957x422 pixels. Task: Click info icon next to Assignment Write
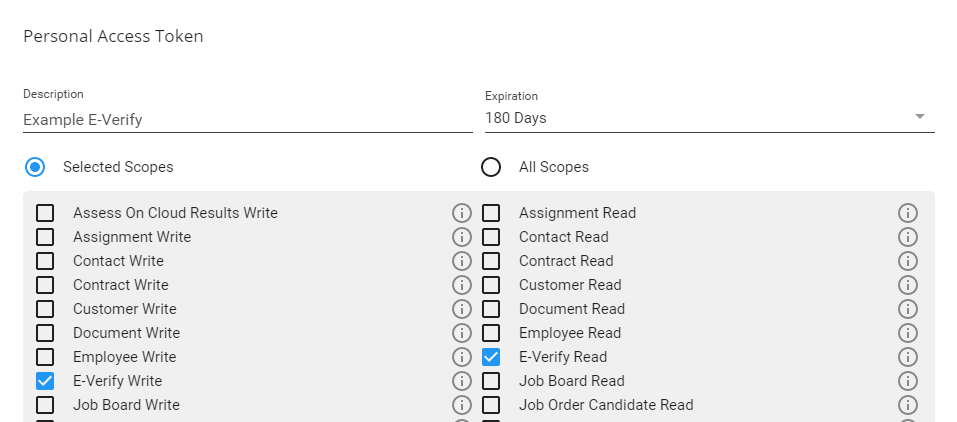click(462, 237)
